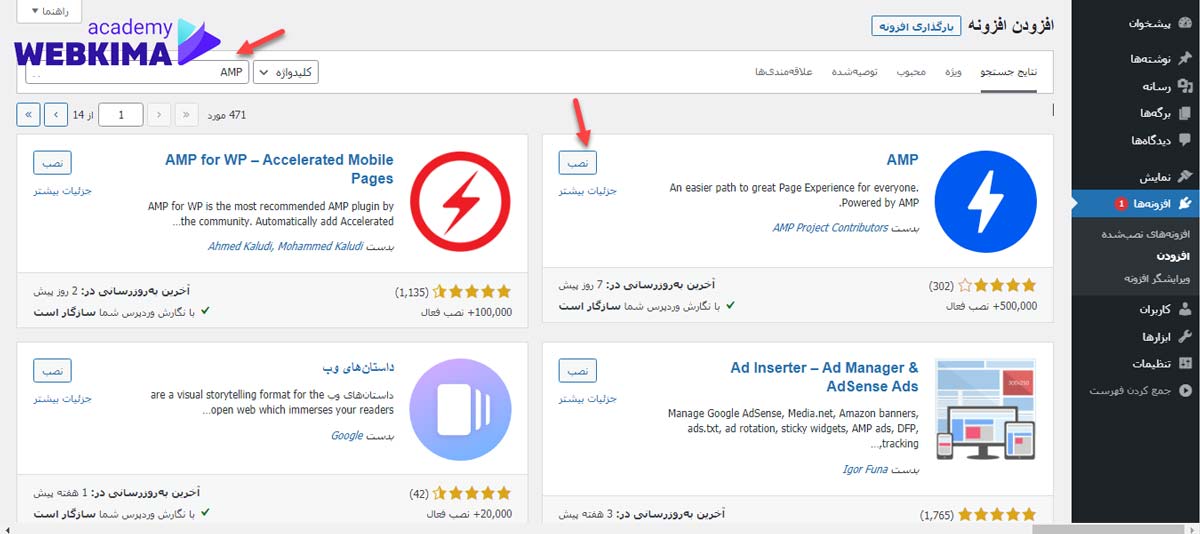Open more details (جزئیات بیشتر) for AMP plugin
The image size is (1200, 534).
point(586,190)
